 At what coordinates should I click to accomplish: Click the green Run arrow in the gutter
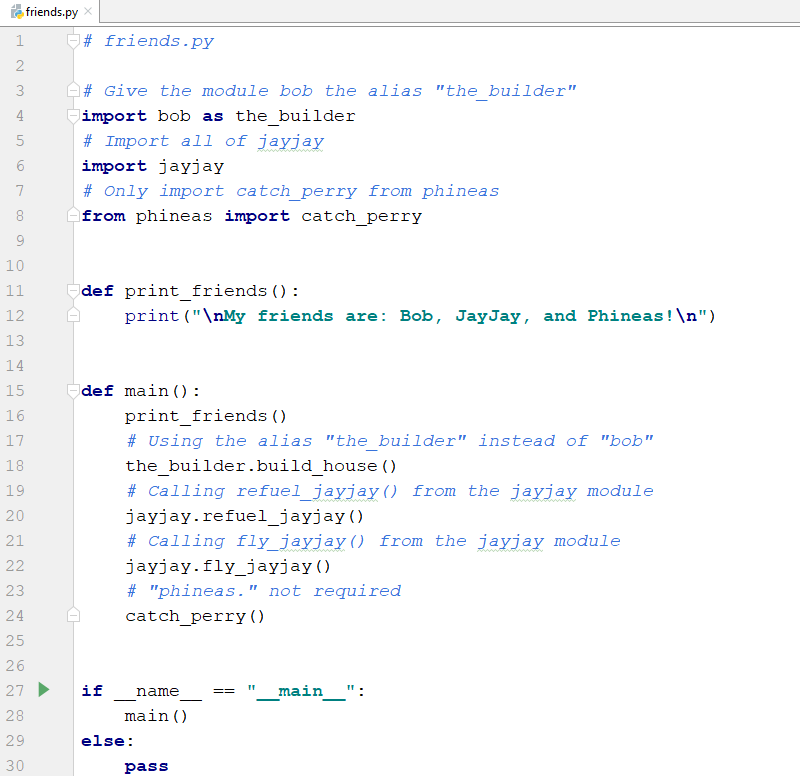(43, 690)
